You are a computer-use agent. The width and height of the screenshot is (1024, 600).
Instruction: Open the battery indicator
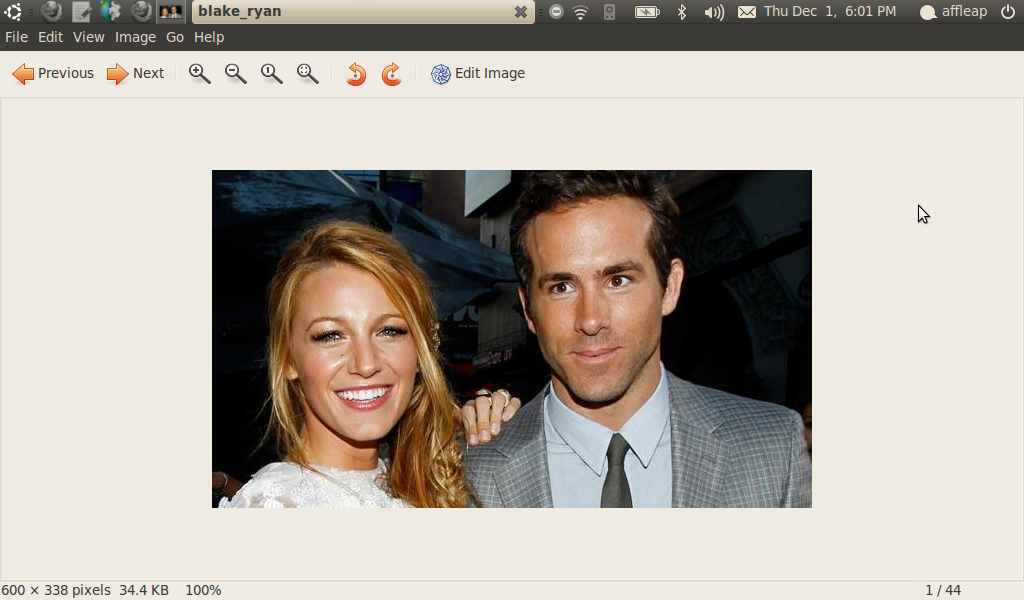[647, 11]
